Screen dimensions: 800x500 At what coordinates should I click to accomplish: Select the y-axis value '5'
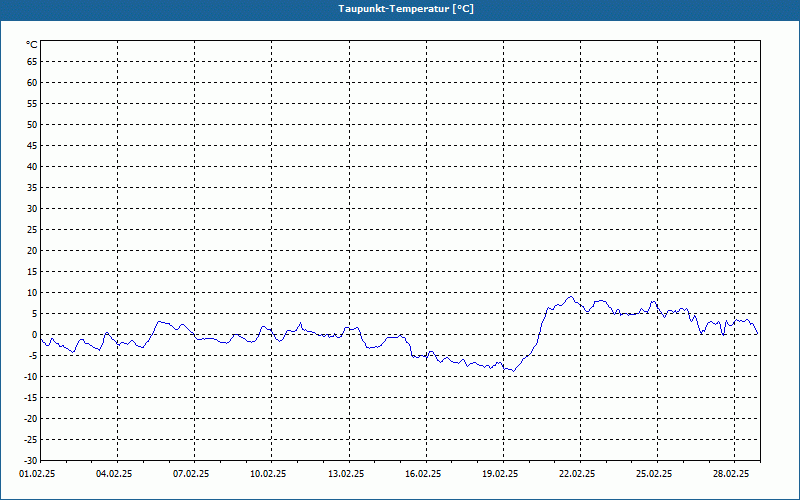pyautogui.click(x=35, y=314)
